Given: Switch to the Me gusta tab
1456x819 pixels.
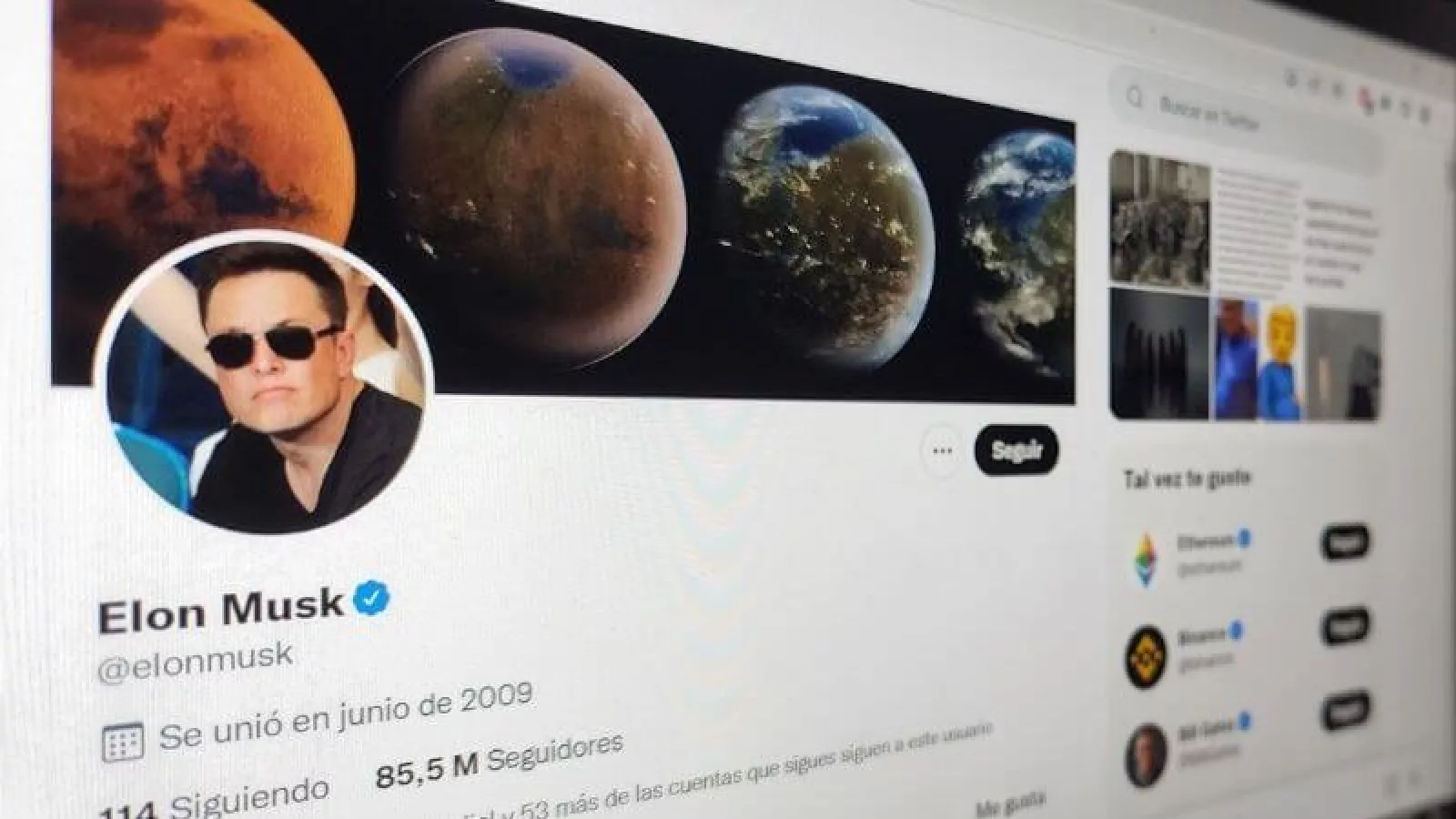Looking at the screenshot, I should pyautogui.click(x=1009, y=804).
